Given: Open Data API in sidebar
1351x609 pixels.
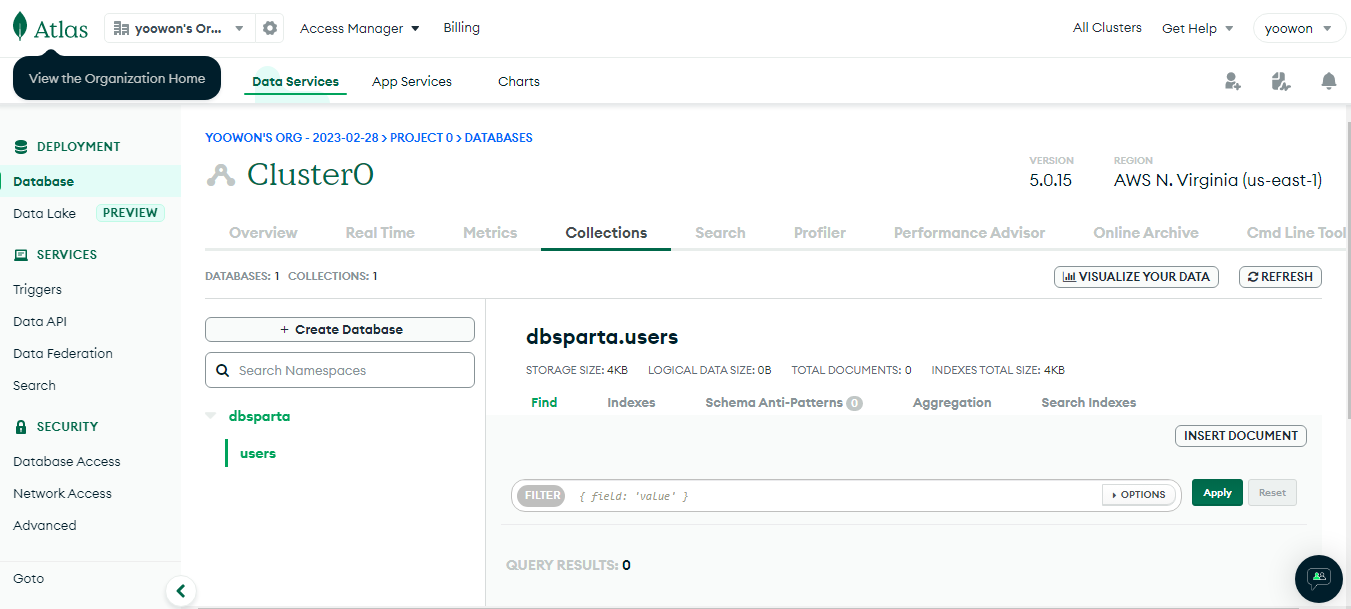Looking at the screenshot, I should pos(40,322).
